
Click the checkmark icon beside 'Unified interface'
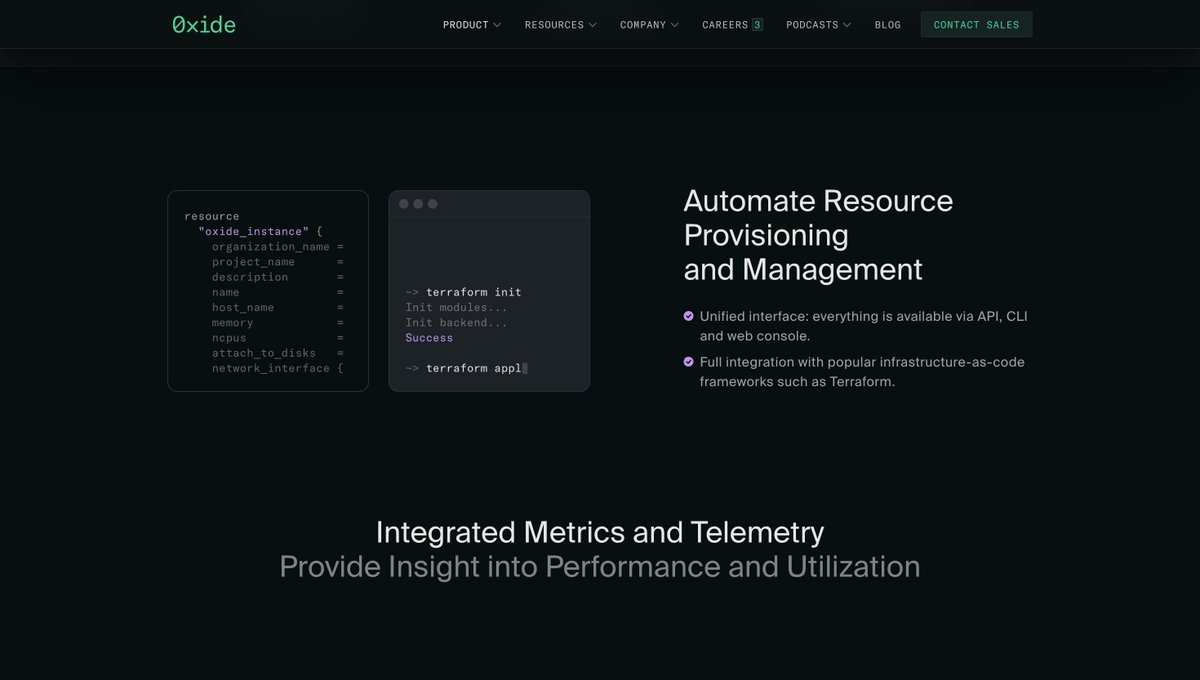pyautogui.click(x=688, y=316)
